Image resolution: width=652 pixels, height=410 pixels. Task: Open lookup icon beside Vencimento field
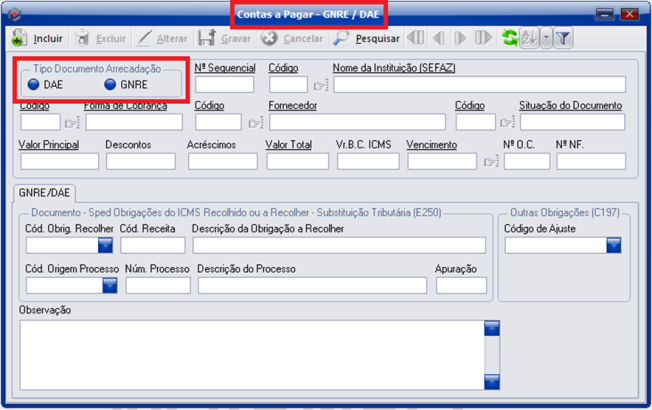pyautogui.click(x=491, y=161)
